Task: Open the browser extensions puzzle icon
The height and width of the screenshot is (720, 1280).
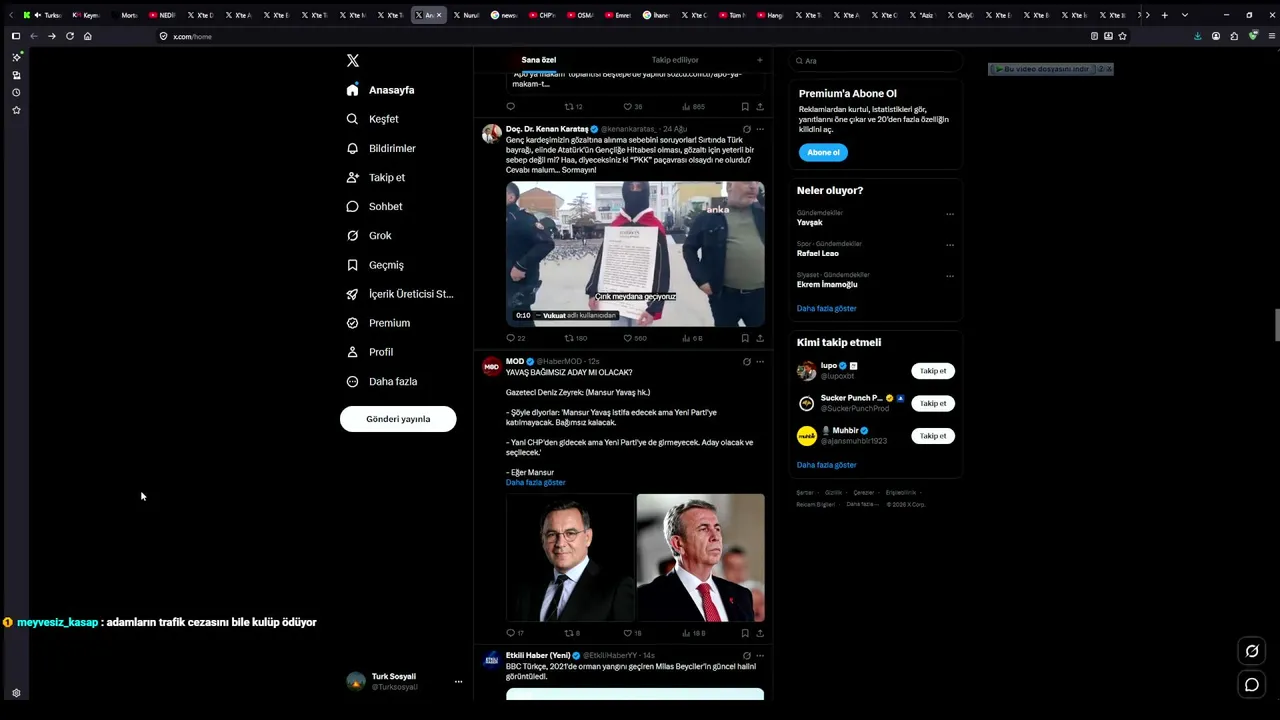Action: (1234, 36)
